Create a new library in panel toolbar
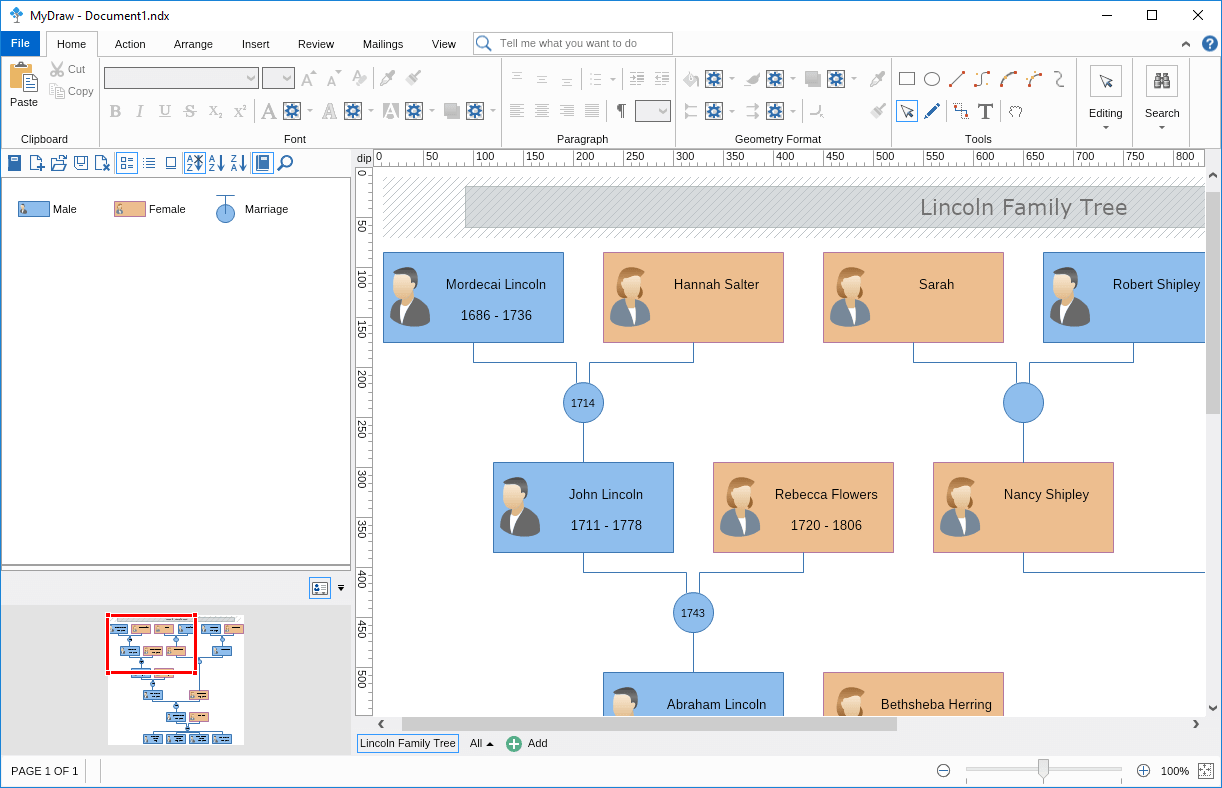 37,163
